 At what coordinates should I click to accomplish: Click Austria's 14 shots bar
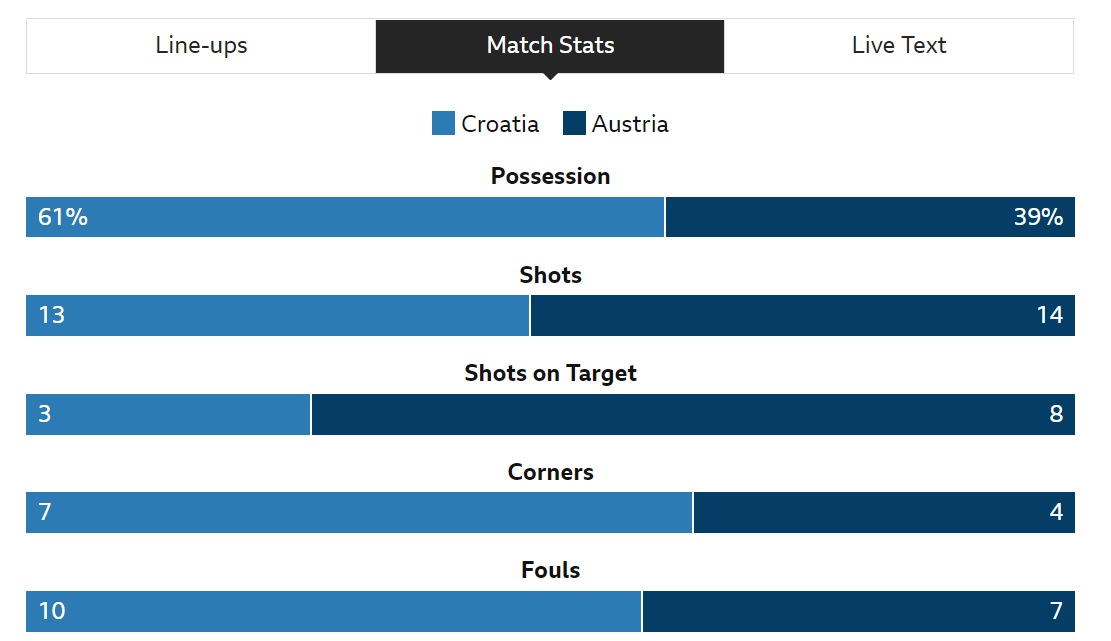(x=803, y=315)
